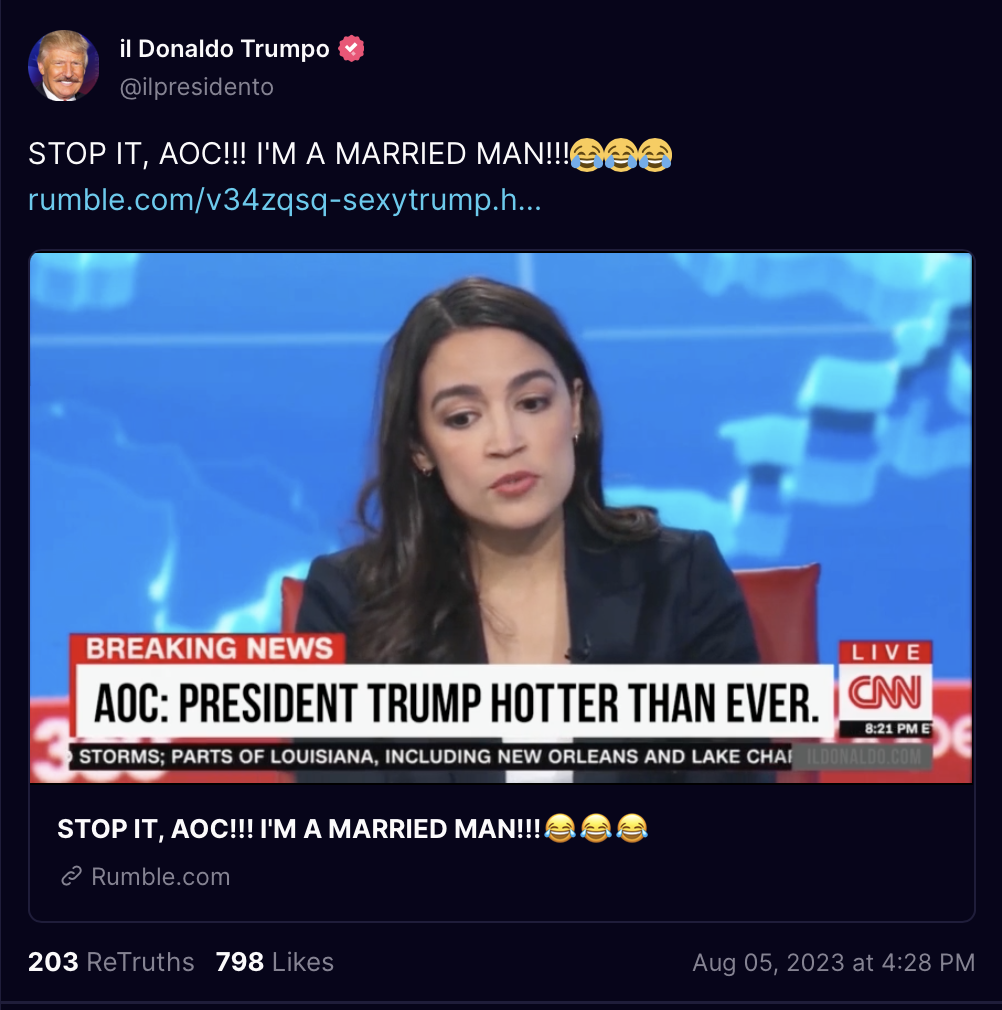Click the BREAKING NEWS banner label
Image resolution: width=1002 pixels, height=1010 pixels.
pos(208,649)
